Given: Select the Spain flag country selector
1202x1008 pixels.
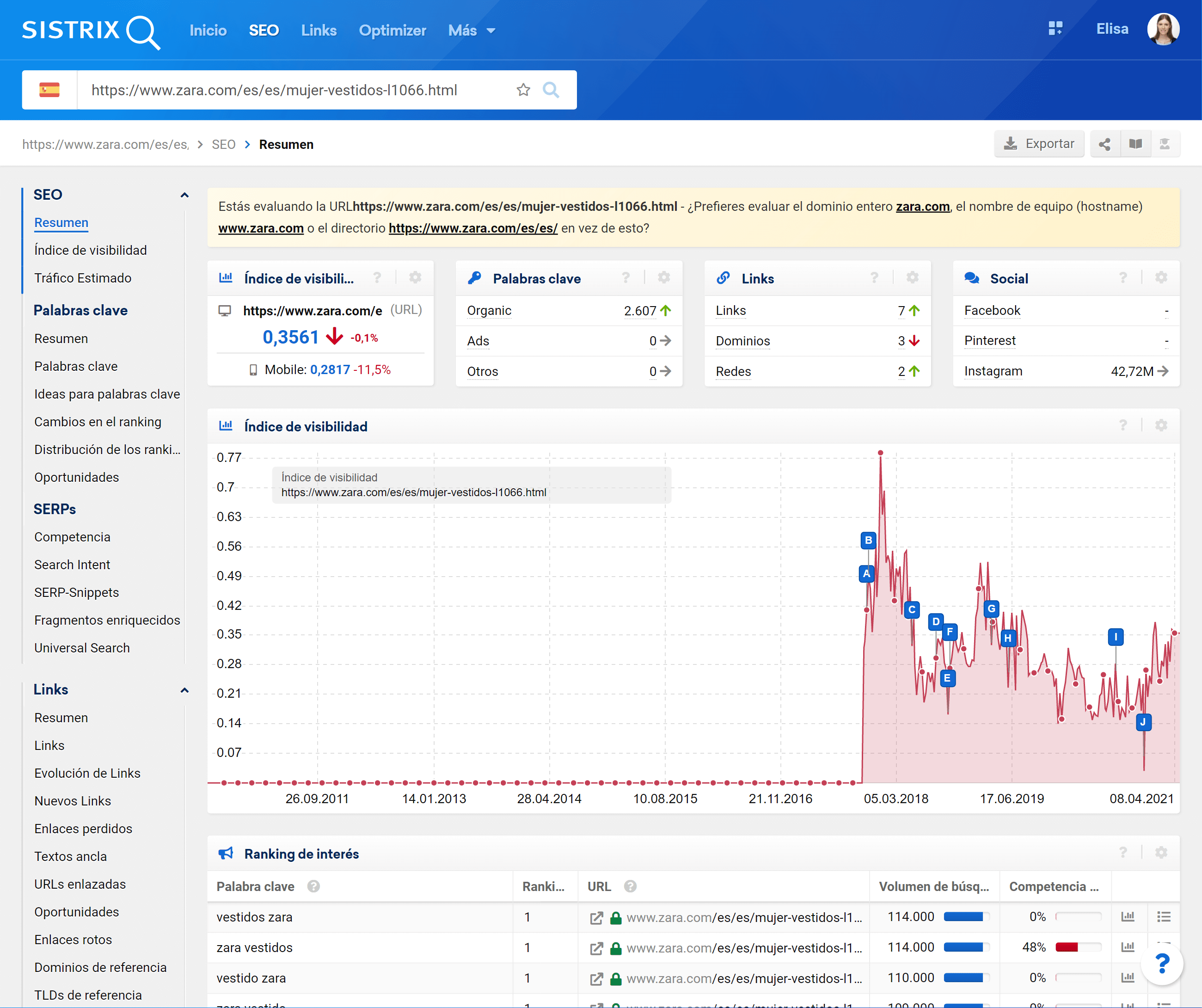Looking at the screenshot, I should point(49,90).
